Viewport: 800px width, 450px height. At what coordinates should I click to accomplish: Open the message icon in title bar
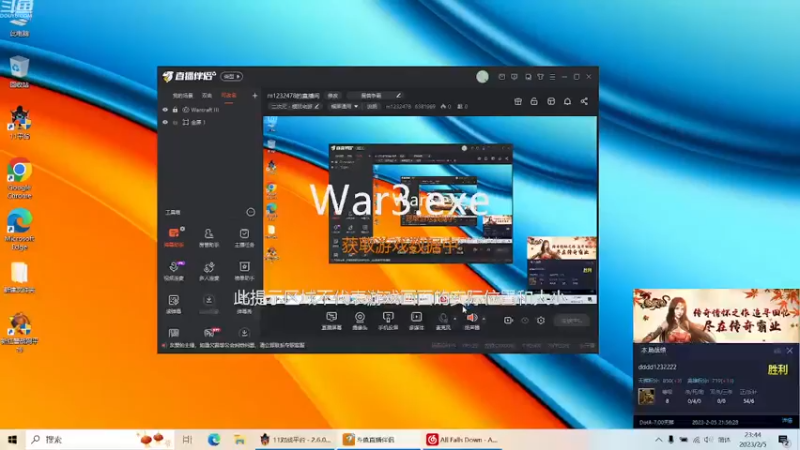click(514, 77)
